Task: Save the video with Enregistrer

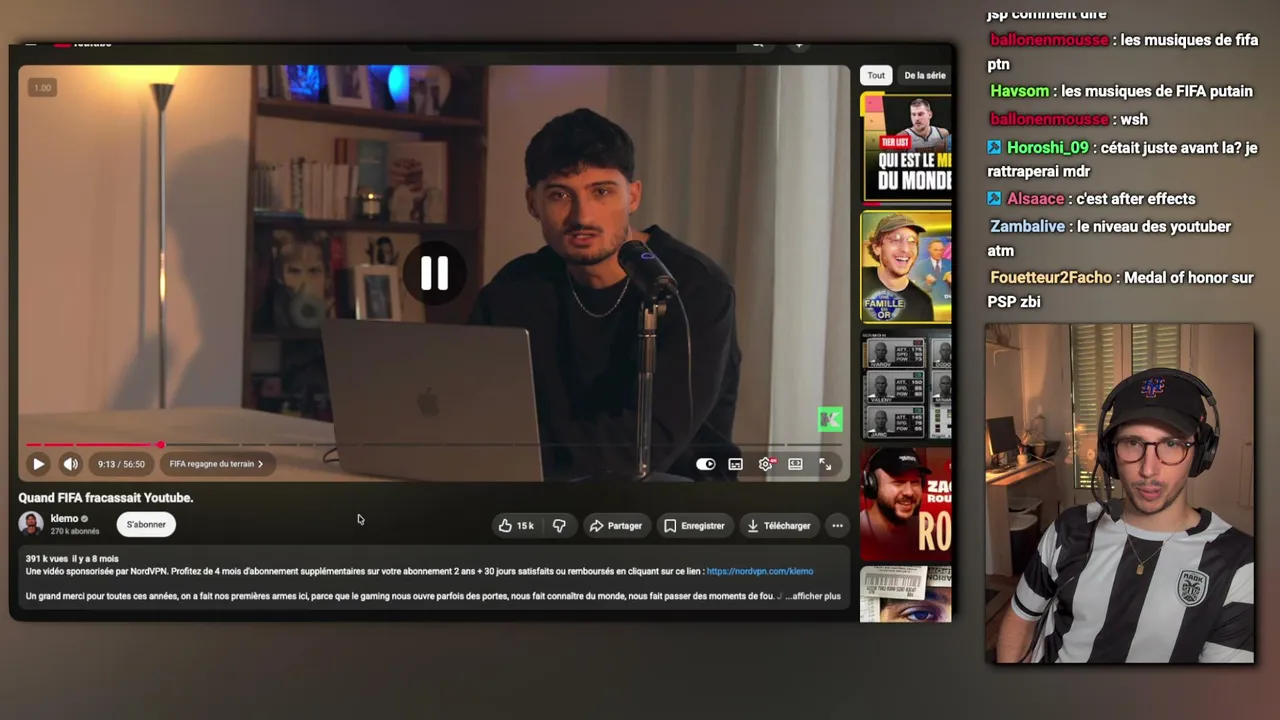Action: [694, 525]
